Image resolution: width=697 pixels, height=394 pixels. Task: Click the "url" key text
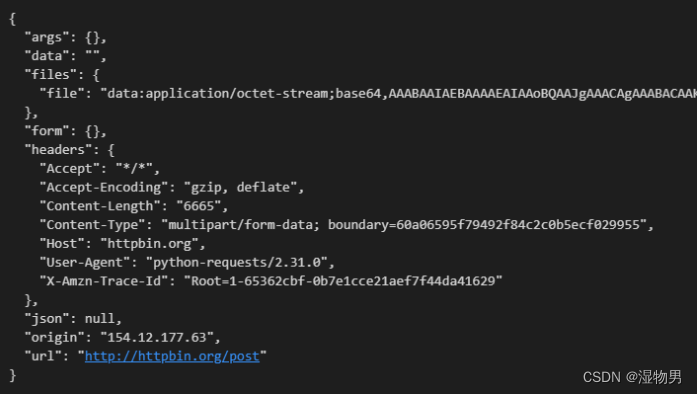(43, 356)
